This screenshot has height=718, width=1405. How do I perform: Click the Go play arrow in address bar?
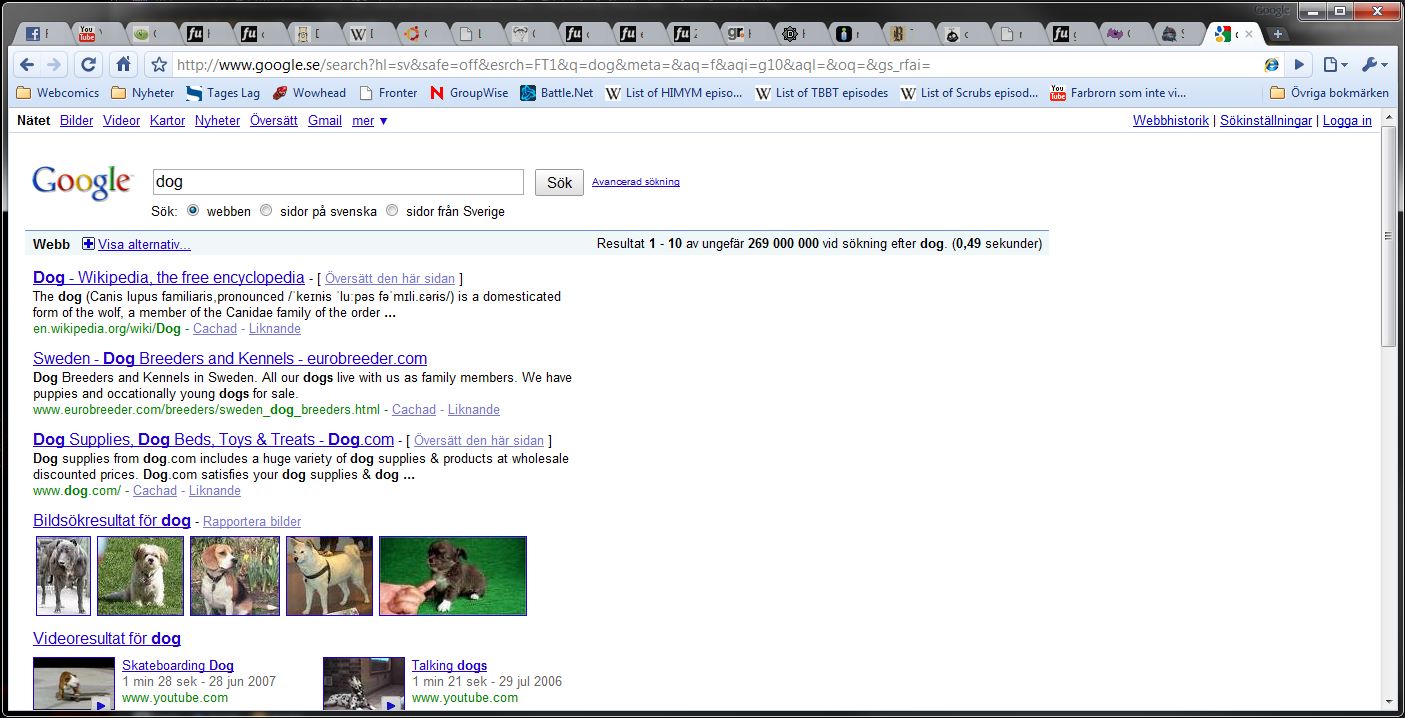coord(1299,65)
